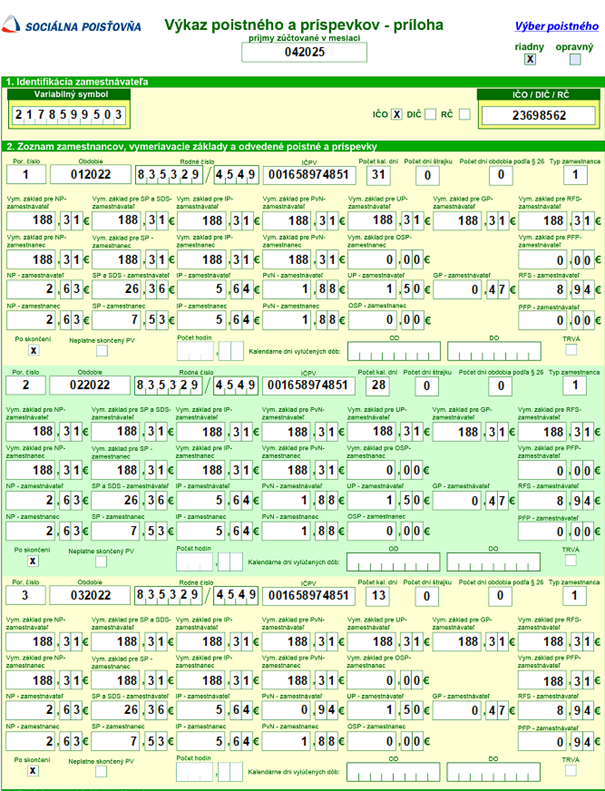Click Rodné číslo prefix 835329 in record 2
605x791 pixels.
pos(168,385)
